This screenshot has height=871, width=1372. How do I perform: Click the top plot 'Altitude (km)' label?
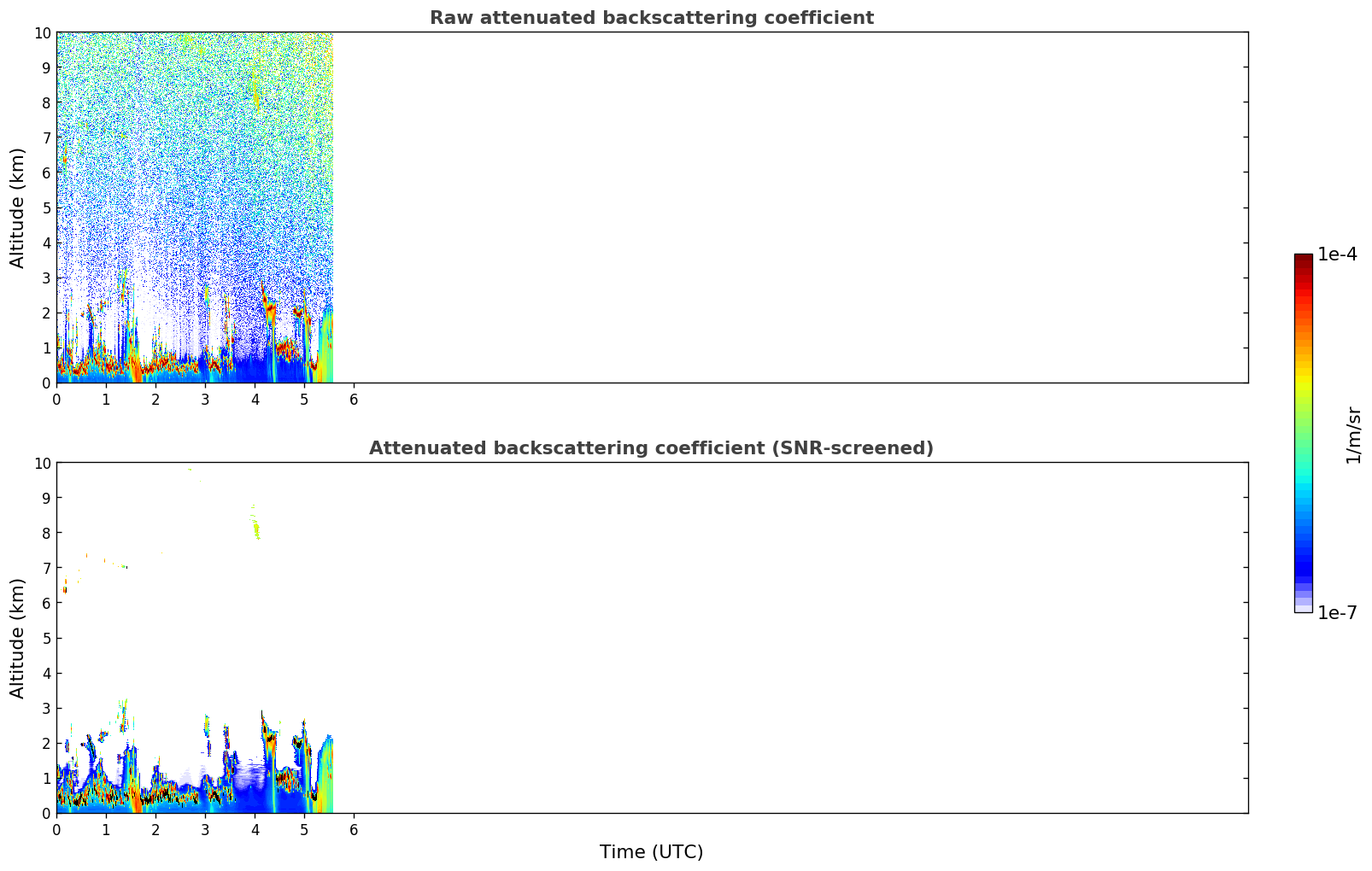(18, 208)
